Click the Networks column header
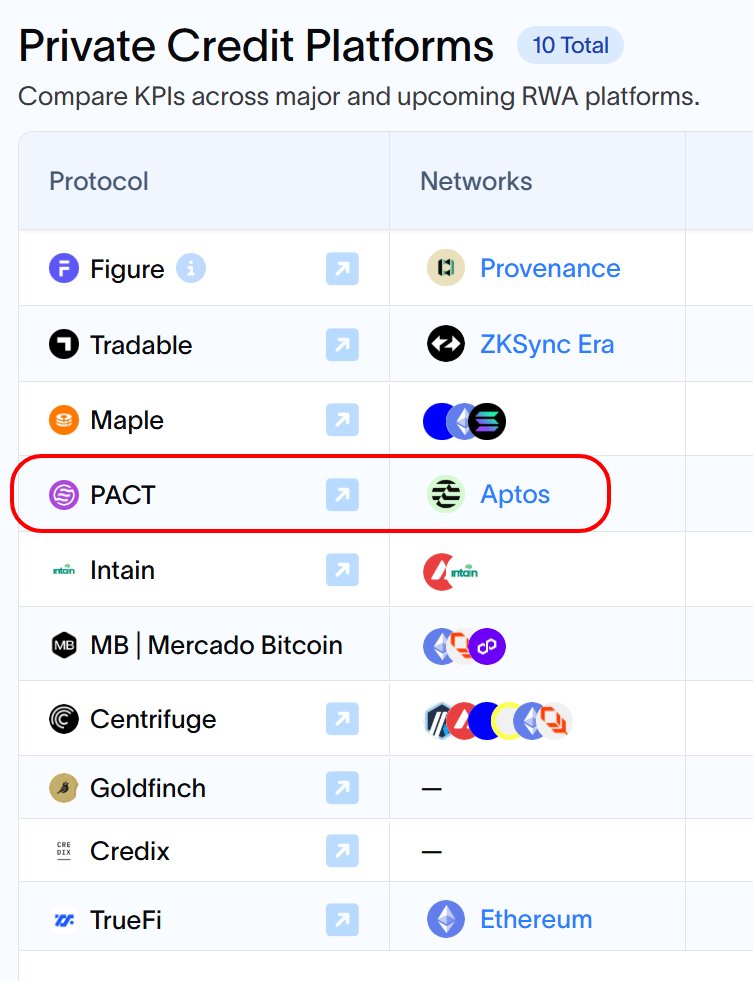Viewport: 753px width, 981px height. click(476, 181)
